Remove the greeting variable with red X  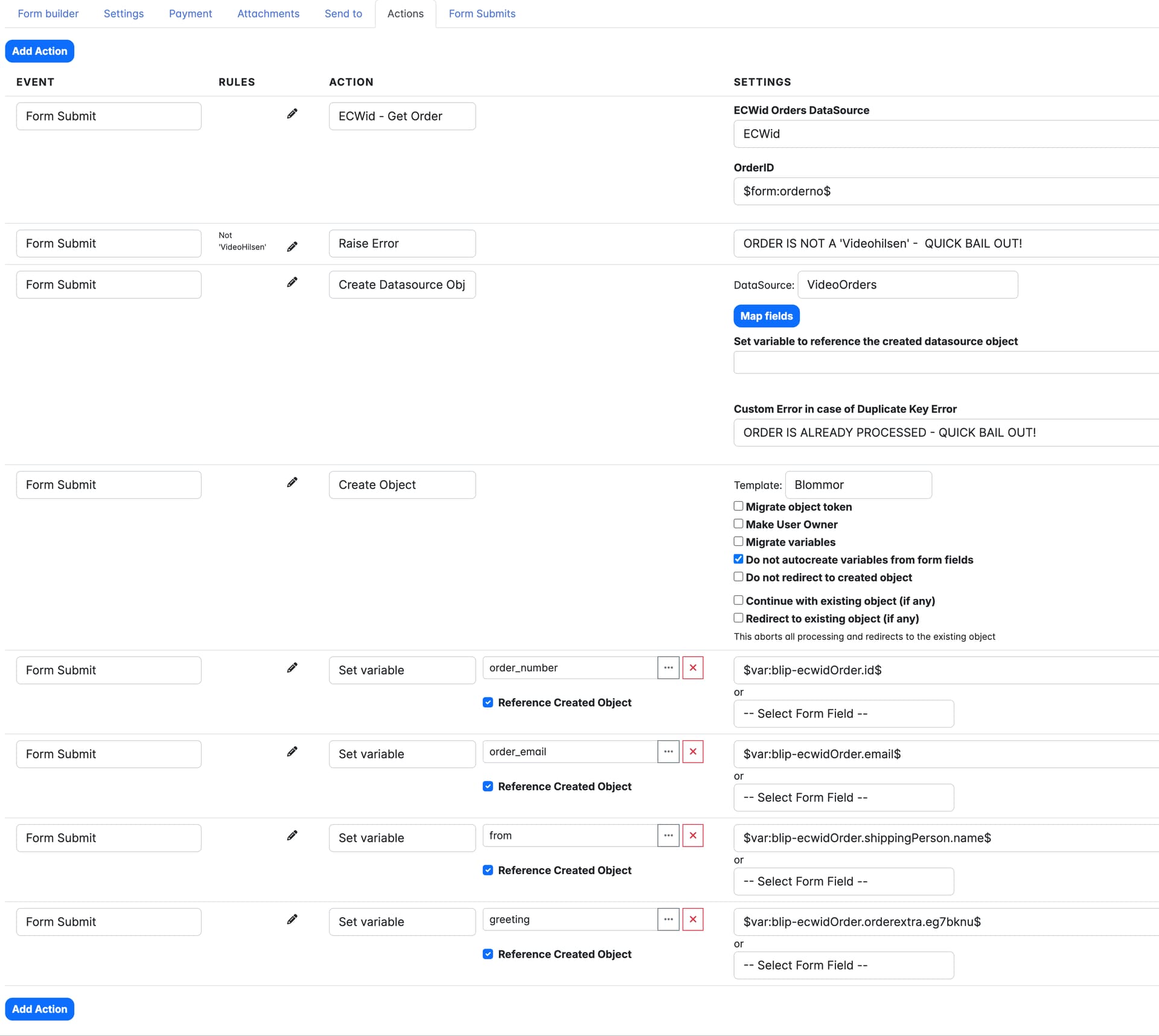tap(692, 919)
